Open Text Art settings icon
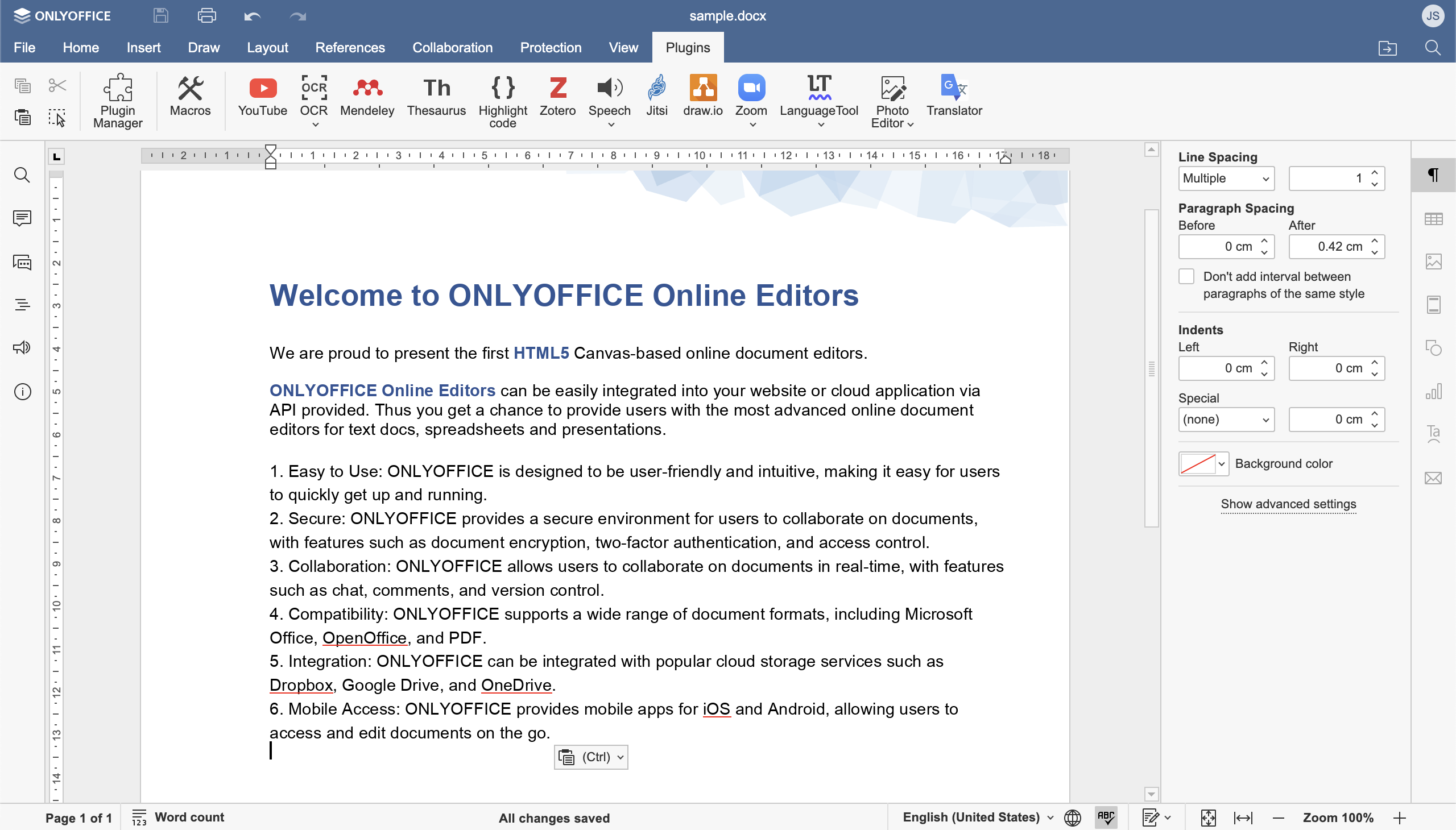1456x830 pixels. click(1433, 434)
